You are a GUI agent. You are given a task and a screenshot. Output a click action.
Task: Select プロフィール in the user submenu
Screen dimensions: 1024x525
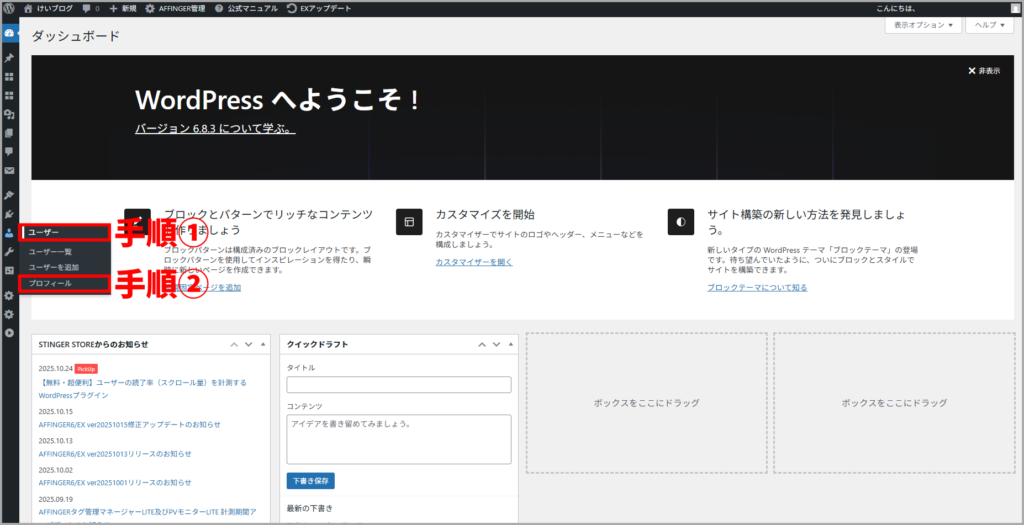(x=50, y=284)
